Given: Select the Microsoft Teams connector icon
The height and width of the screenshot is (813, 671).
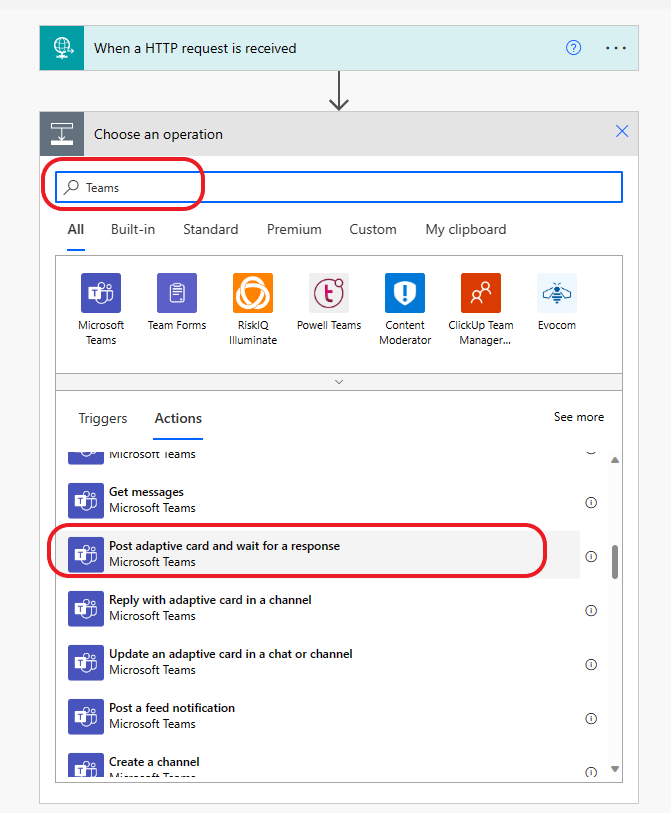Looking at the screenshot, I should click(x=101, y=293).
